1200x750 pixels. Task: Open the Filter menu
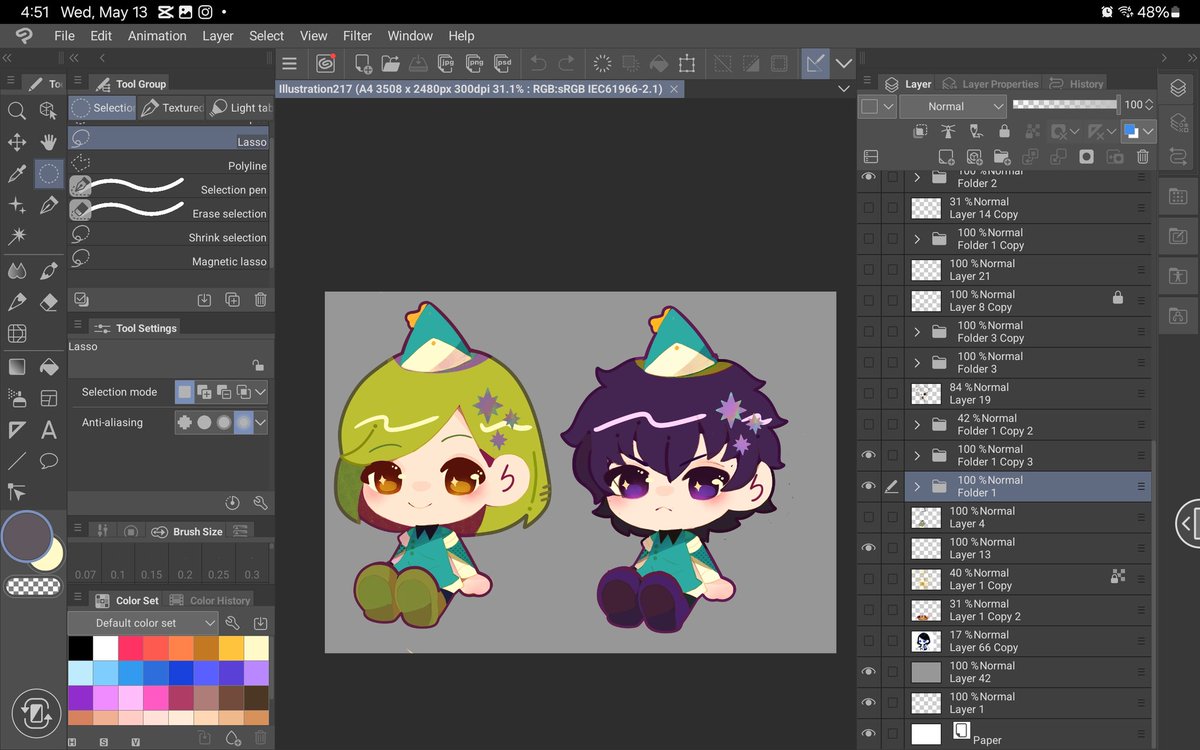357,35
